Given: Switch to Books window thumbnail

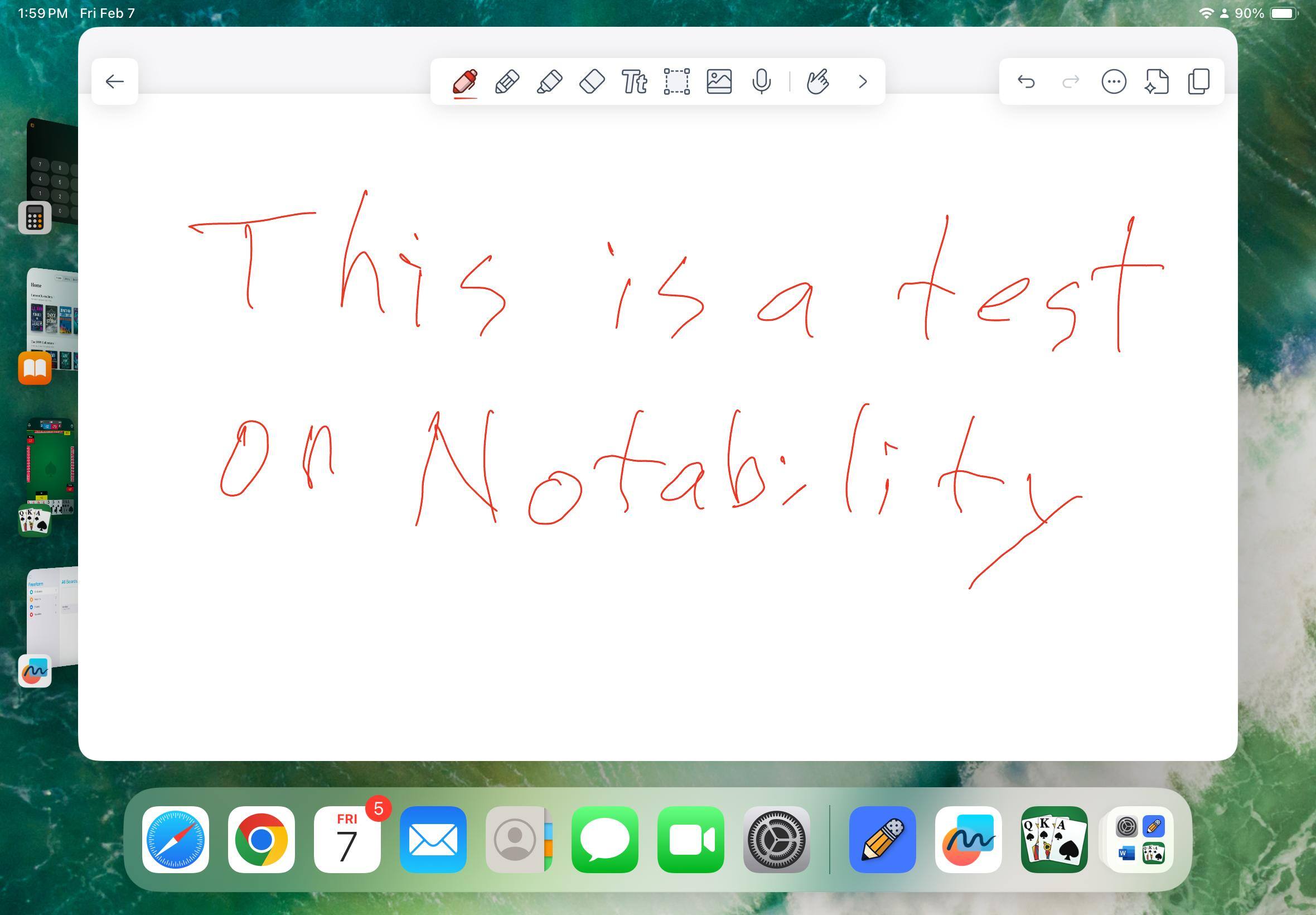Looking at the screenshot, I should [x=53, y=318].
